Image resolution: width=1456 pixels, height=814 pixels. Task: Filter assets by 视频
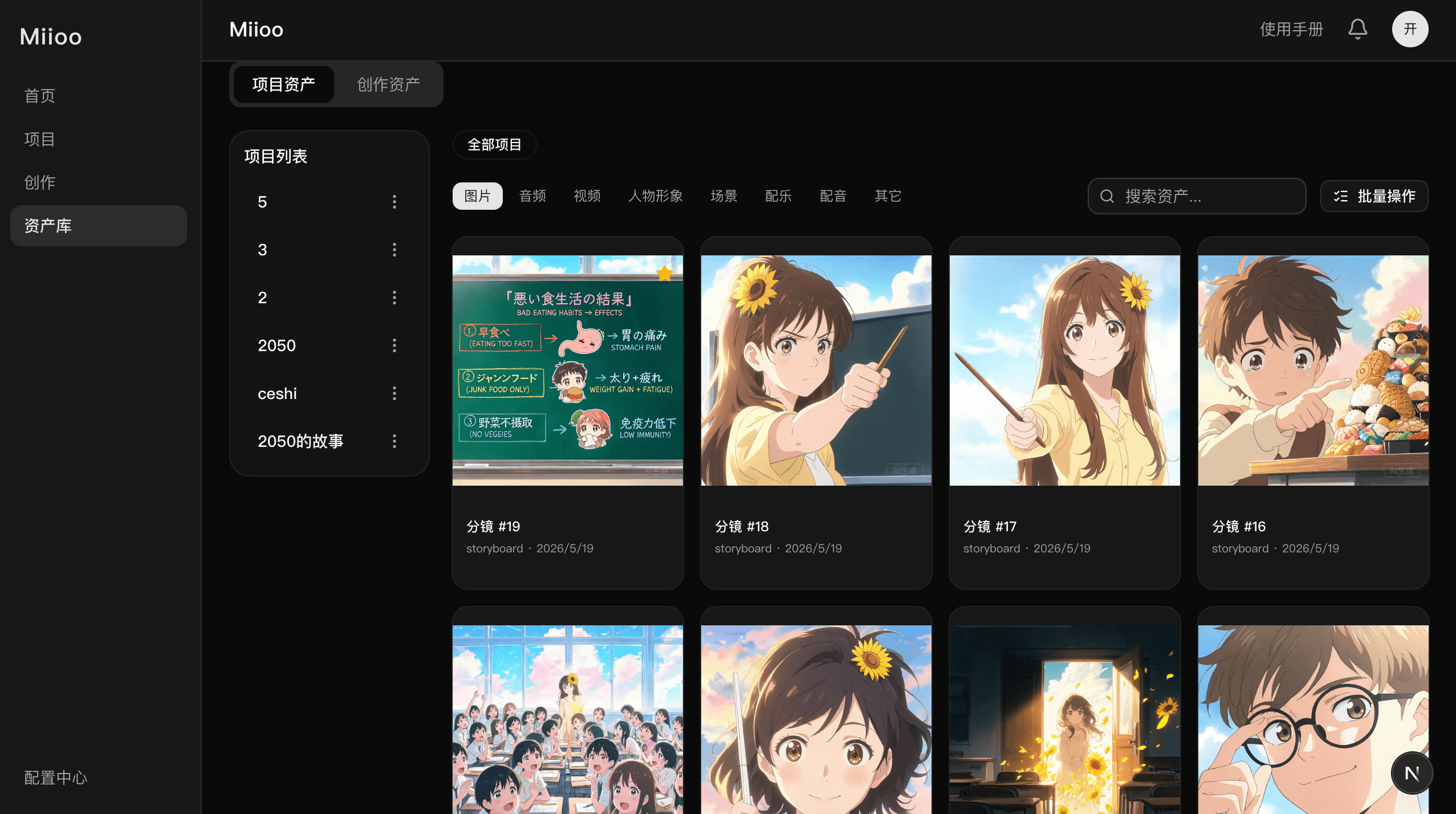click(587, 196)
